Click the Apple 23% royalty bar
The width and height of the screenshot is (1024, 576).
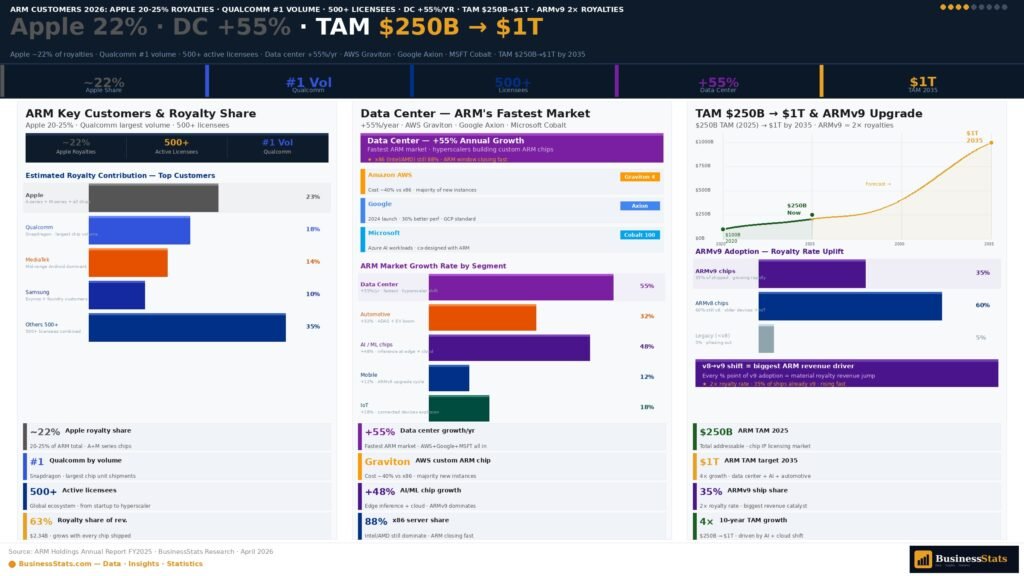pyautogui.click(x=153, y=198)
